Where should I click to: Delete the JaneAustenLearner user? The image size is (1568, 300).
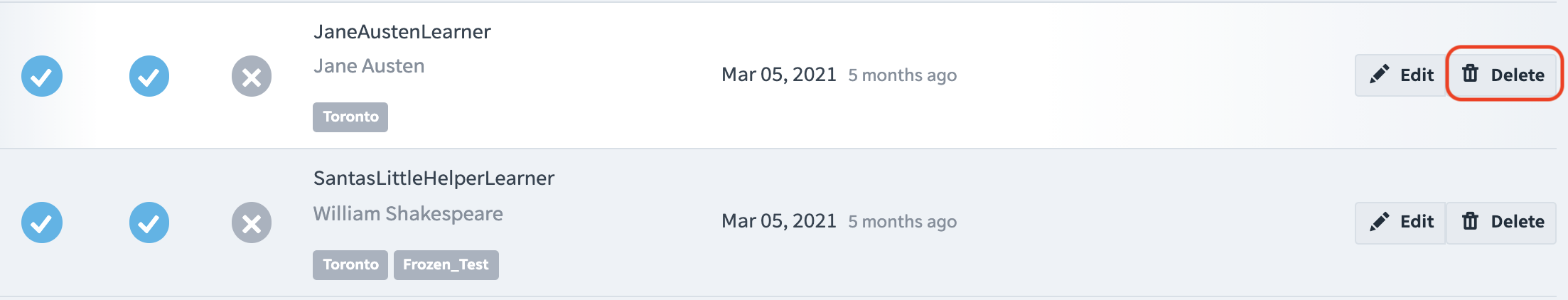pos(1502,75)
